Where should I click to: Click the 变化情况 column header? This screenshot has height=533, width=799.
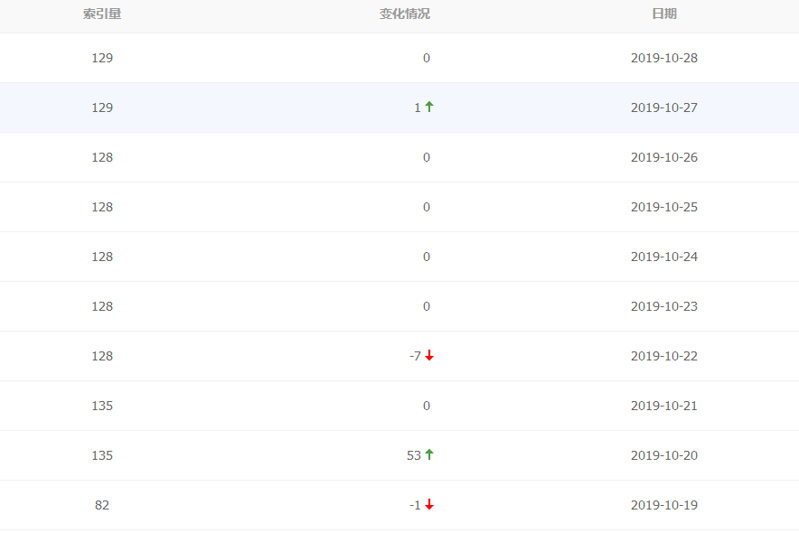coord(405,14)
